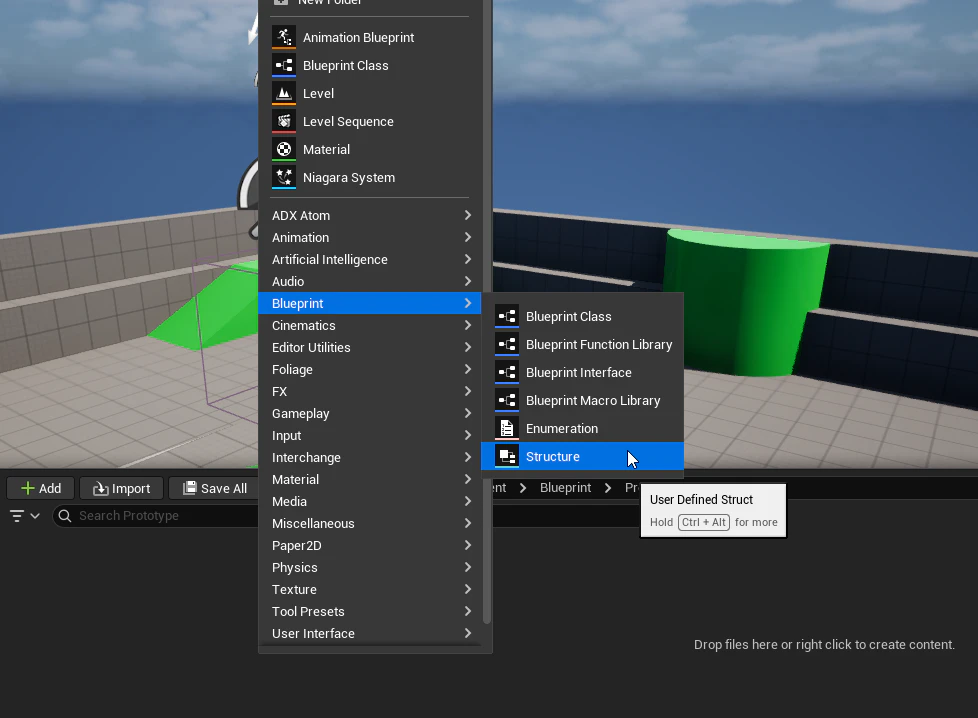This screenshot has width=978, height=718.
Task: Open the Texture submenu
Action: [x=370, y=589]
